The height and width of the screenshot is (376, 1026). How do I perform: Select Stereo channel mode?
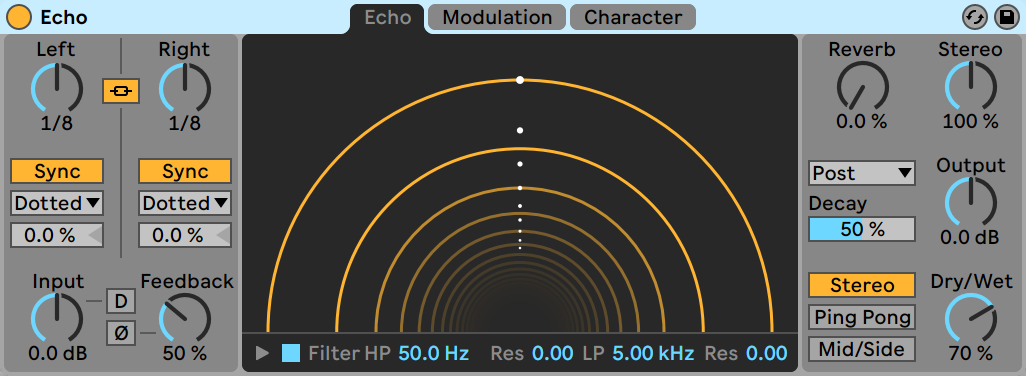click(862, 286)
